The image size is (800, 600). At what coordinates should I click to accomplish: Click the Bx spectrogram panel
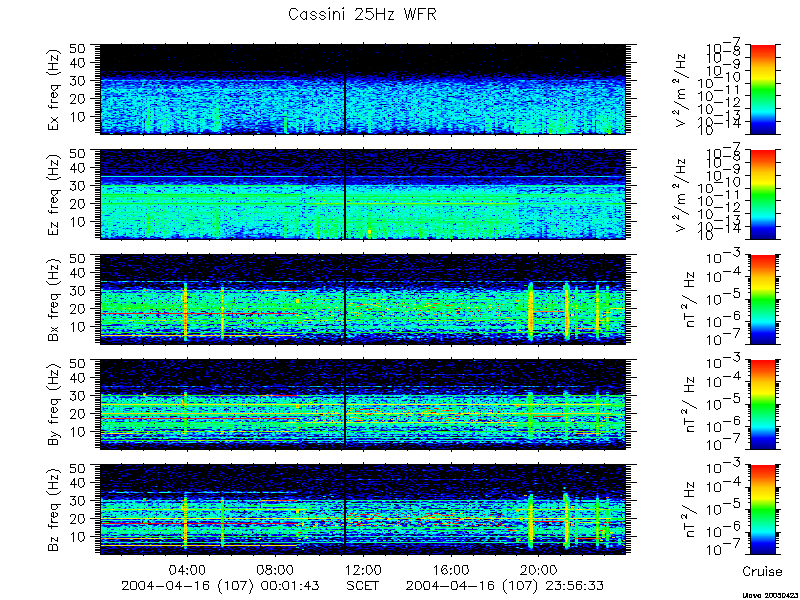[x=362, y=299]
